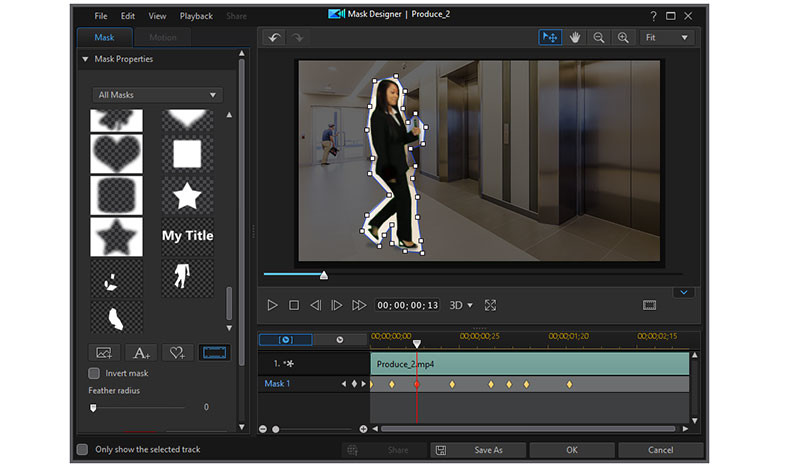Collapse the Mask Properties section
This screenshot has height=467, width=800.
pyautogui.click(x=85, y=59)
